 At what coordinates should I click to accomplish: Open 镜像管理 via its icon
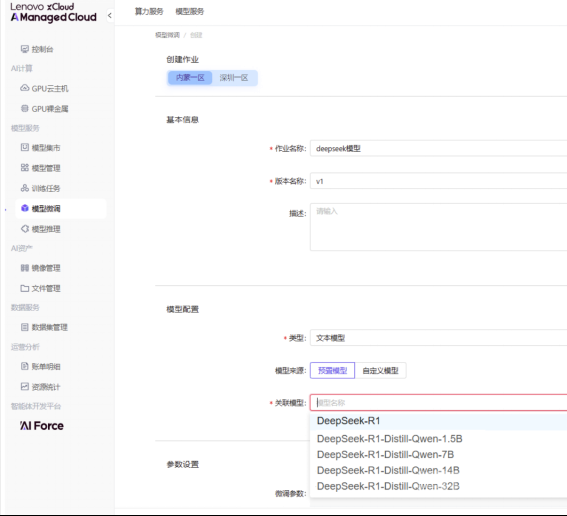[x=25, y=268]
